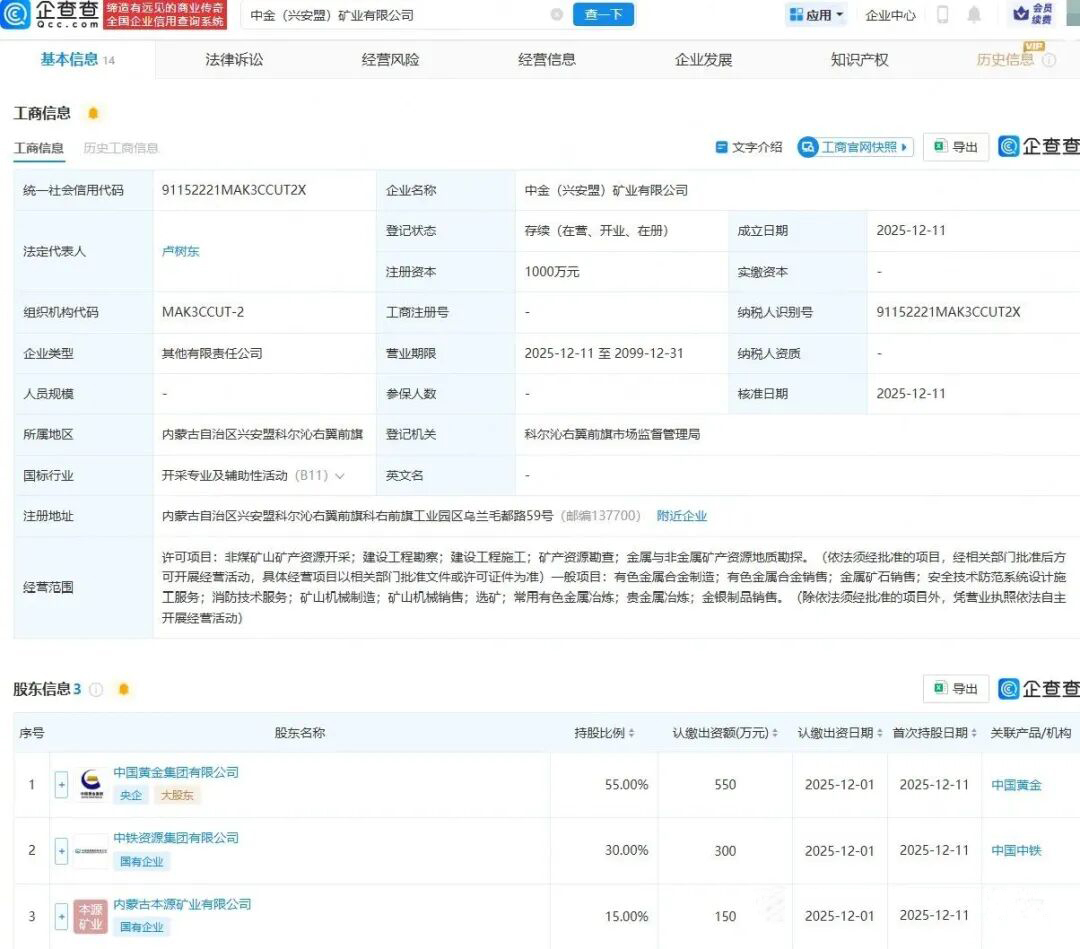1080x949 pixels.
Task: Click the orange bell beside 工商信息 heading
Action: point(93,113)
